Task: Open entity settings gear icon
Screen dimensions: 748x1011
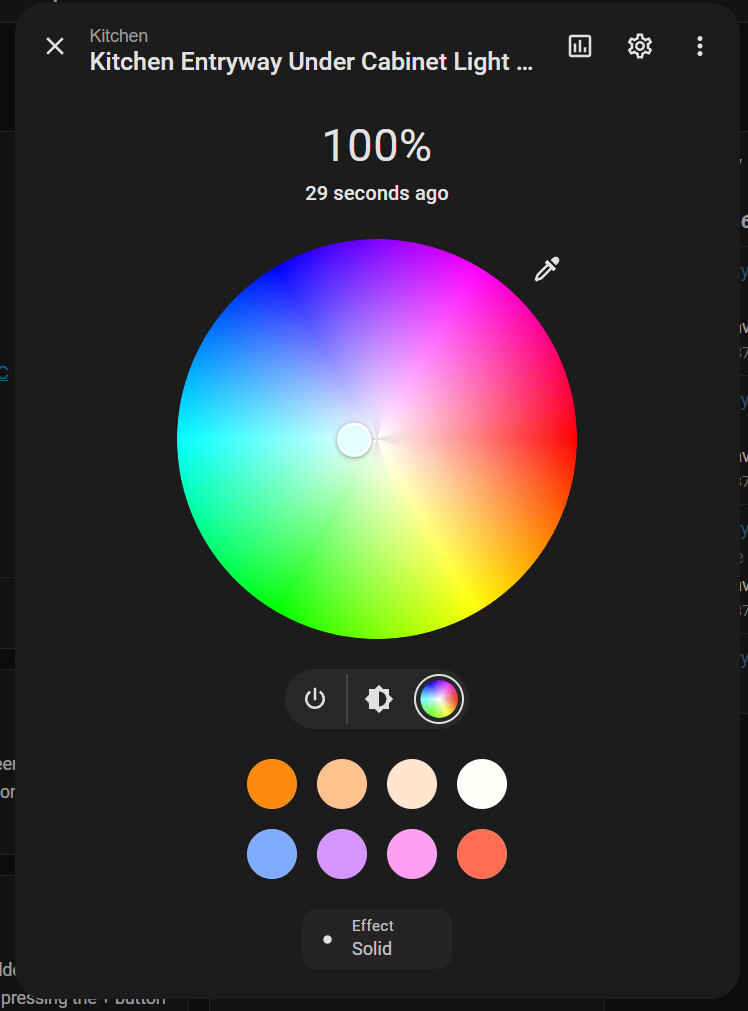Action: 640,46
